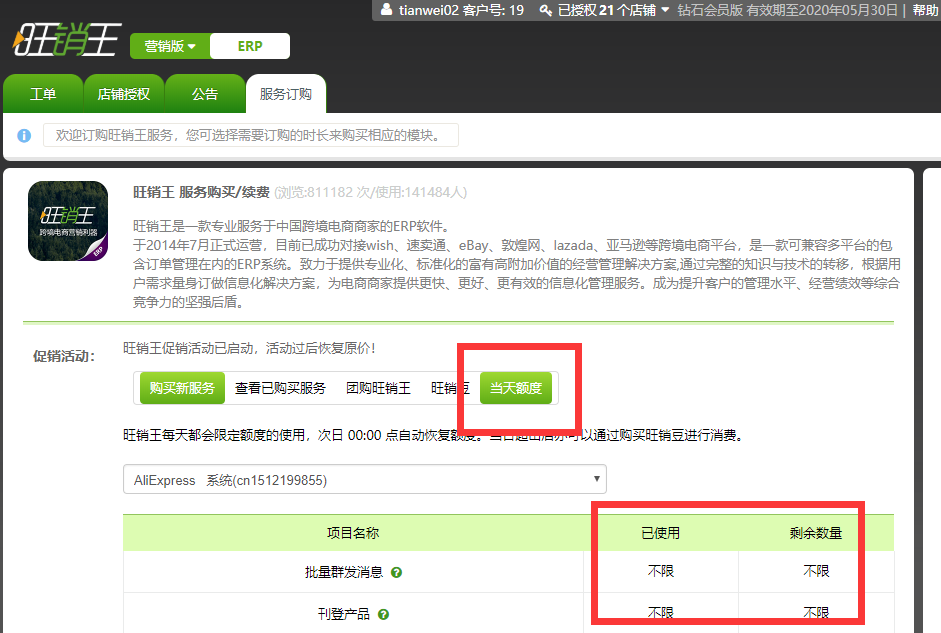The image size is (941, 633).
Task: Switch to the ERP version
Action: coord(250,46)
